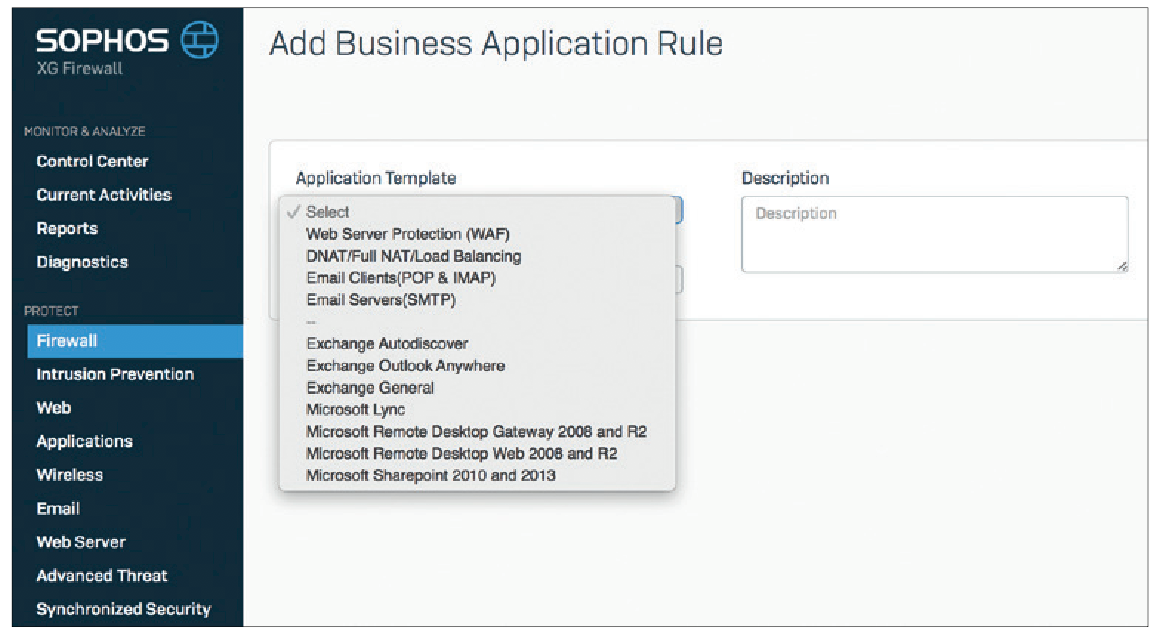The height and width of the screenshot is (637, 1159).
Task: Click the XG Firewall product text
Action: (80, 69)
